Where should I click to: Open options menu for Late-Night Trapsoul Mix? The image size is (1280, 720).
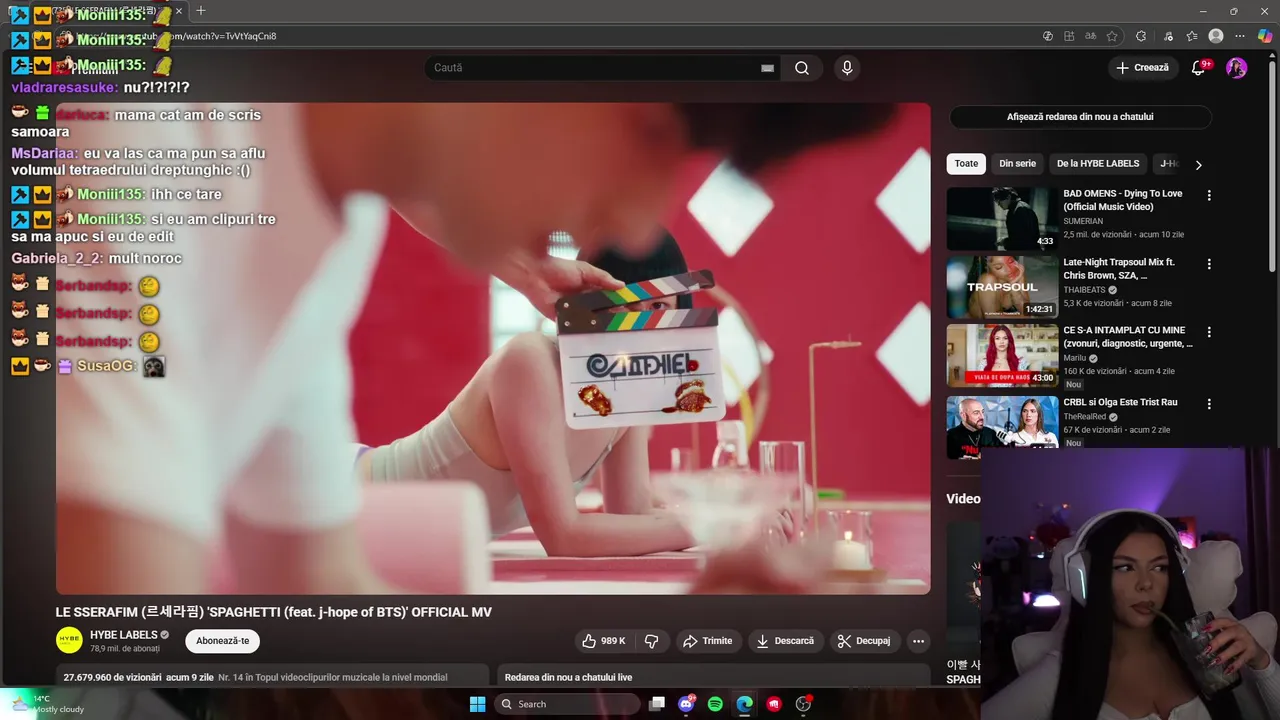1209,264
